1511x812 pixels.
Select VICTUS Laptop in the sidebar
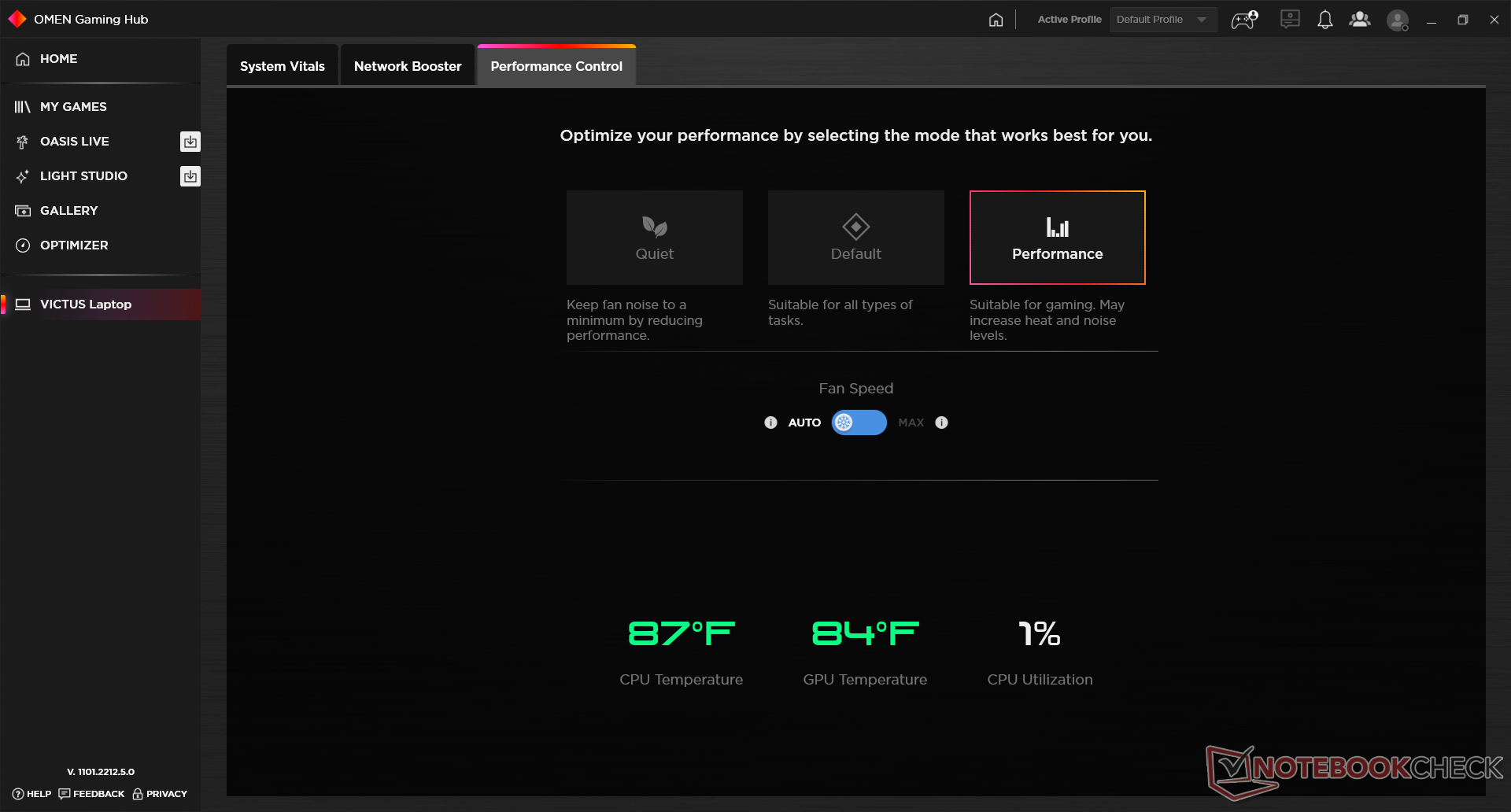click(101, 304)
